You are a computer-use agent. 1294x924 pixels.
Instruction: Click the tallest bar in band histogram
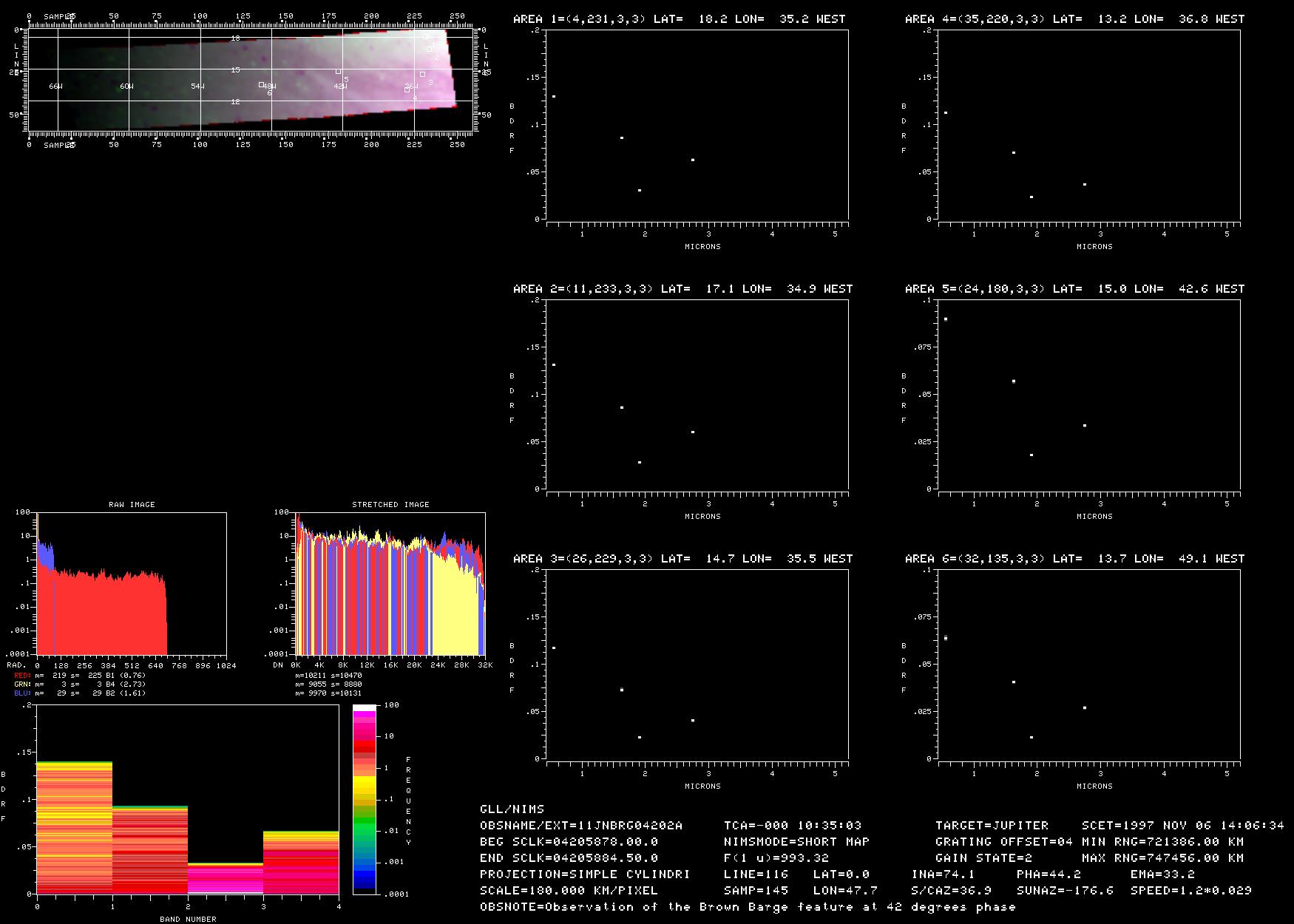[x=75, y=828]
